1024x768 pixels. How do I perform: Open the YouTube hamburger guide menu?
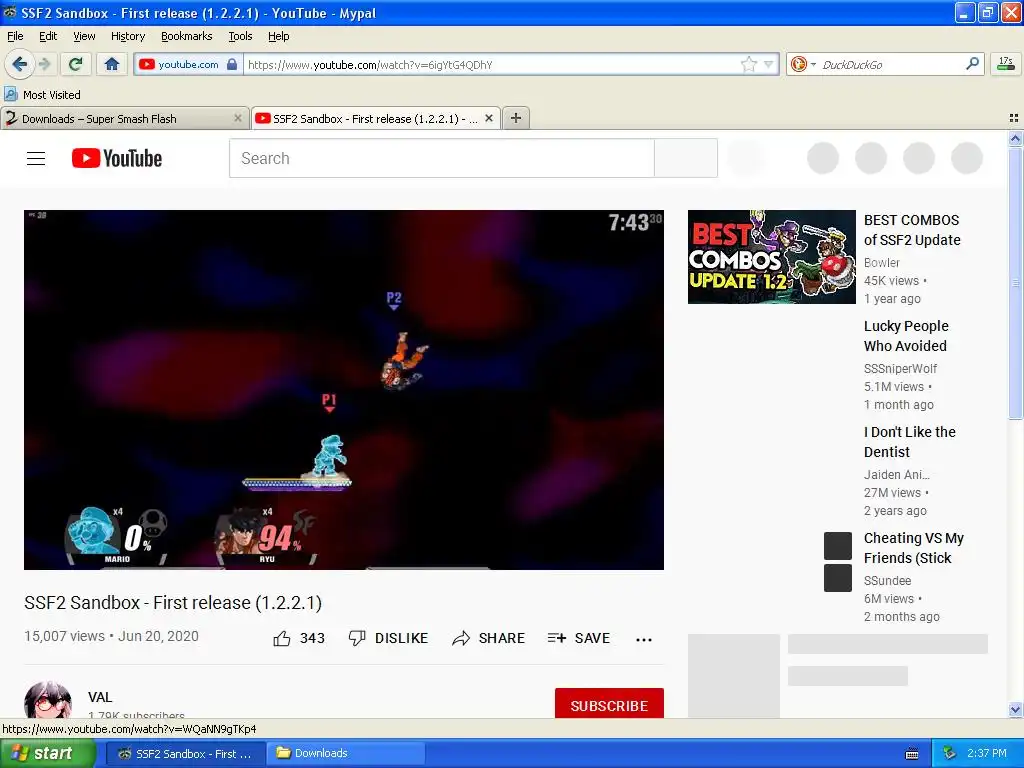pyautogui.click(x=36, y=158)
